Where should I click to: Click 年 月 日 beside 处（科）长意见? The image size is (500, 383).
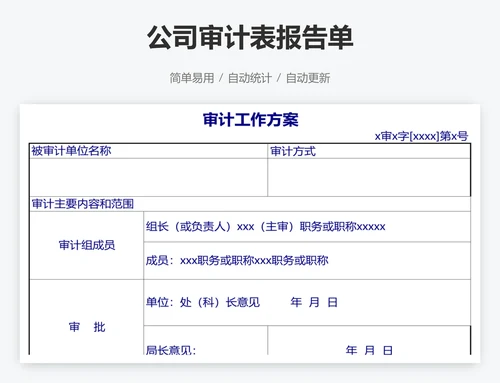coord(314,302)
